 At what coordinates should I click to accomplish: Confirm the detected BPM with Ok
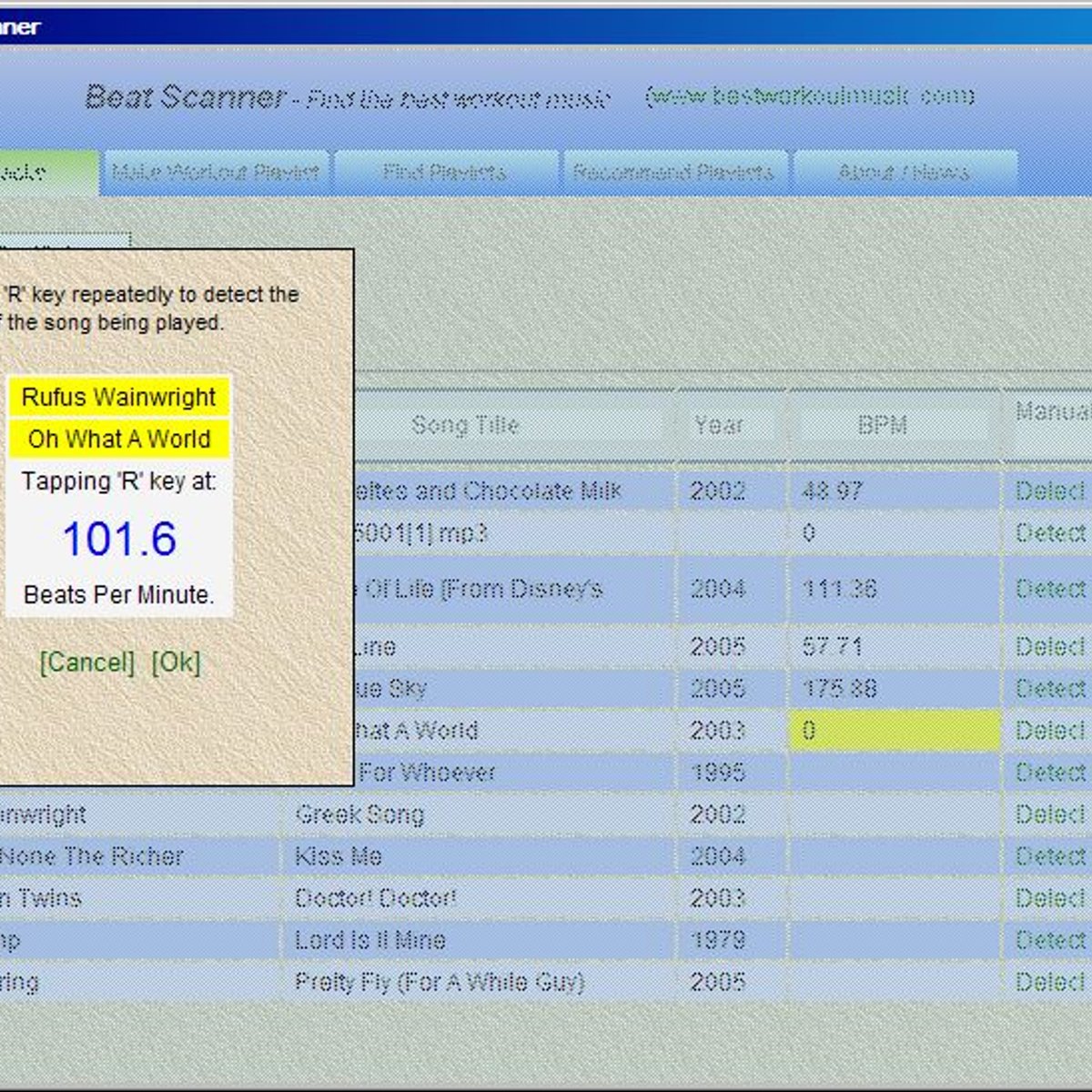tap(176, 662)
